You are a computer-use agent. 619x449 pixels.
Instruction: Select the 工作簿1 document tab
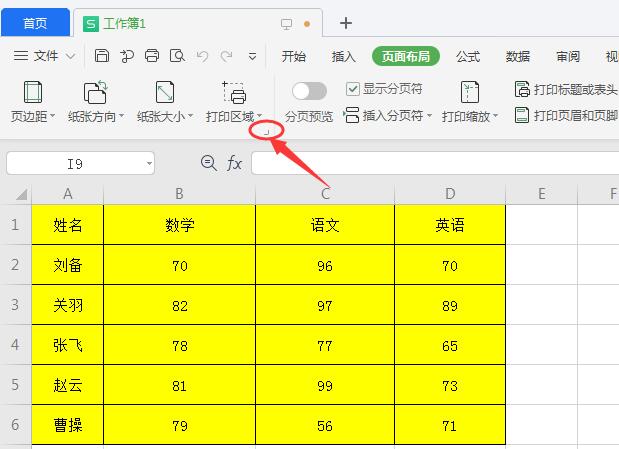197,24
